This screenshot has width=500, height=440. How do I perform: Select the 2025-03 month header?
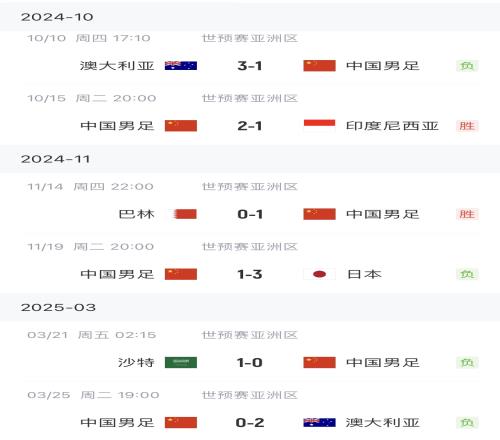250,307
